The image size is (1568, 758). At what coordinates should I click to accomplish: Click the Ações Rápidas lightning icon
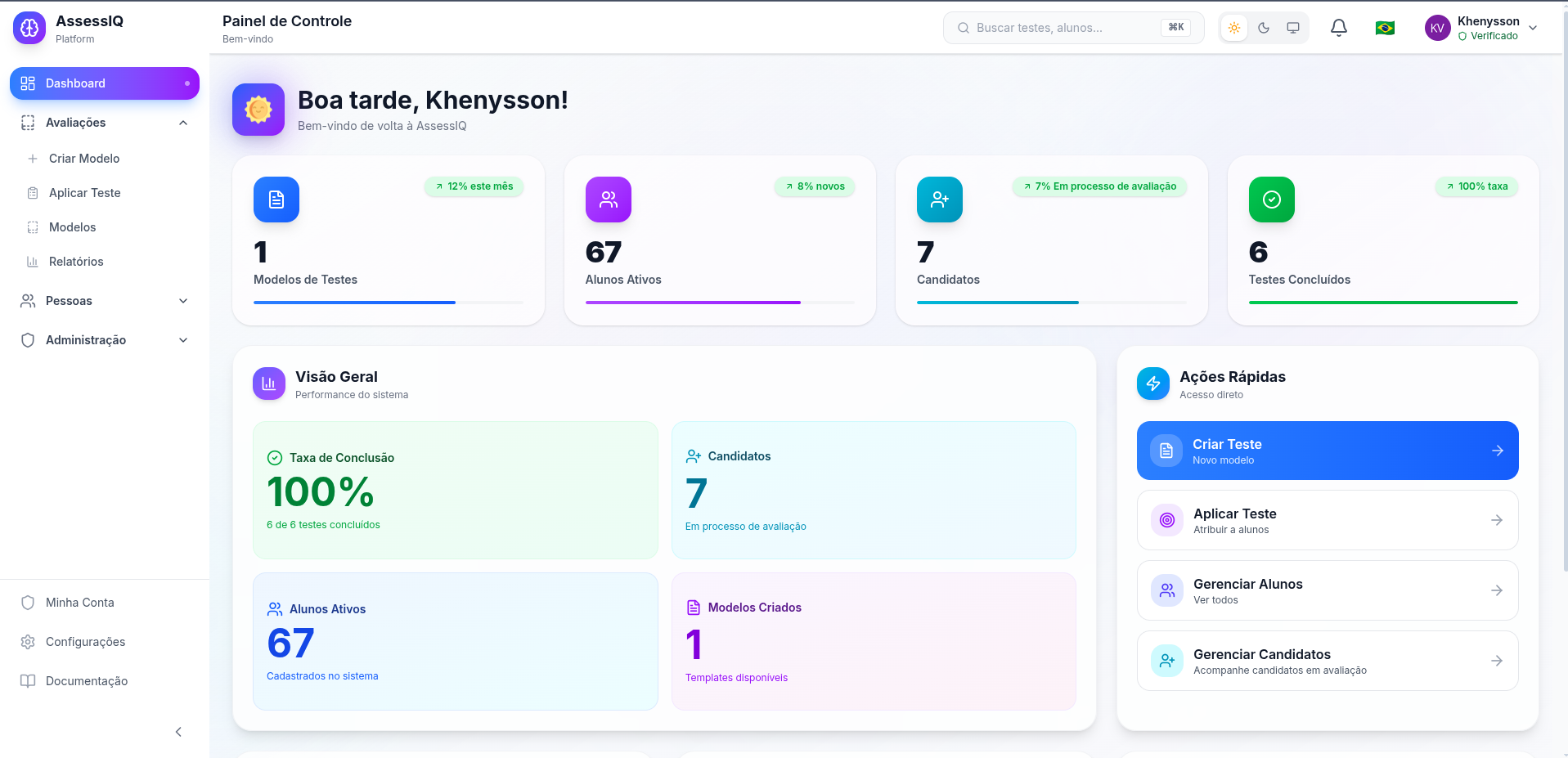point(1153,383)
